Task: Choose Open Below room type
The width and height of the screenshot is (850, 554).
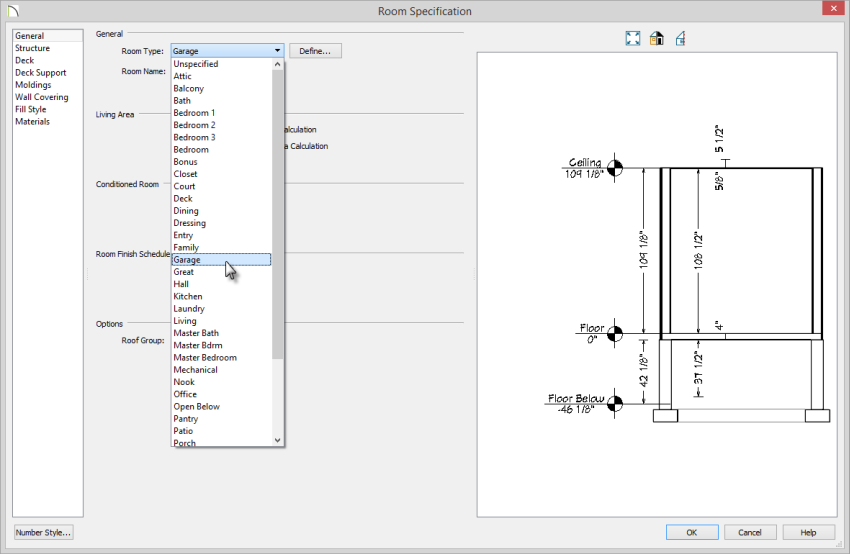Action: click(221, 407)
